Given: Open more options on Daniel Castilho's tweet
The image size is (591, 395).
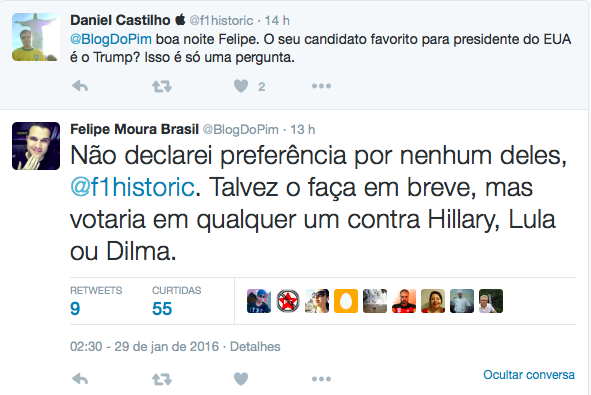Looking at the screenshot, I should point(321,86).
